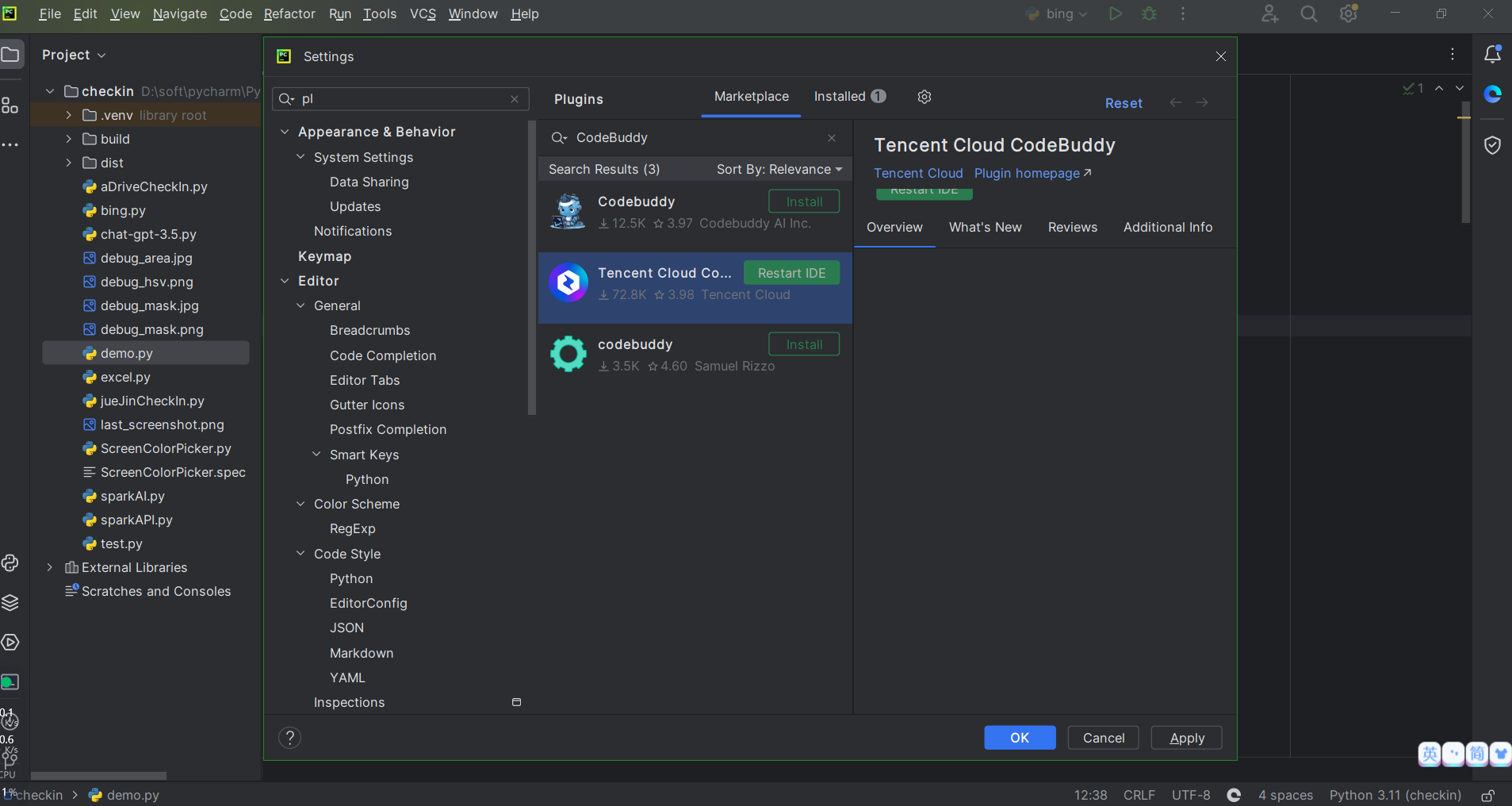Collapse Color Scheme node

[300, 504]
